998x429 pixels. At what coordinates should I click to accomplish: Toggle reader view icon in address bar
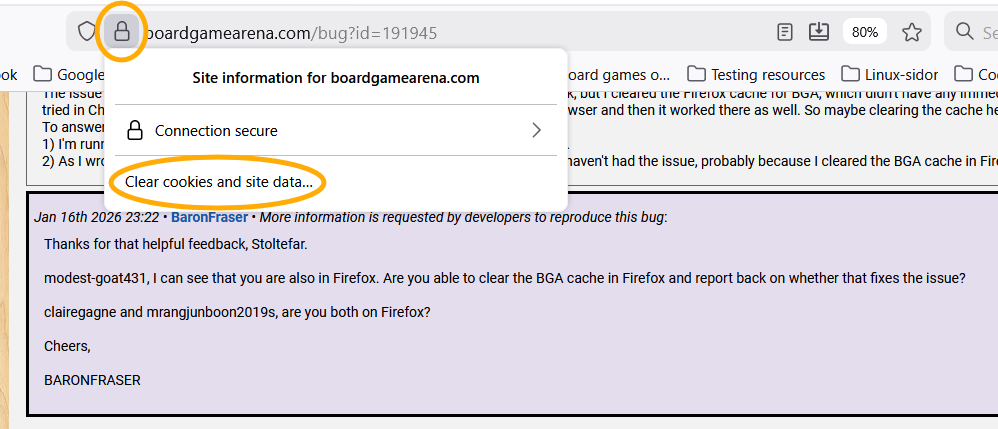click(785, 32)
